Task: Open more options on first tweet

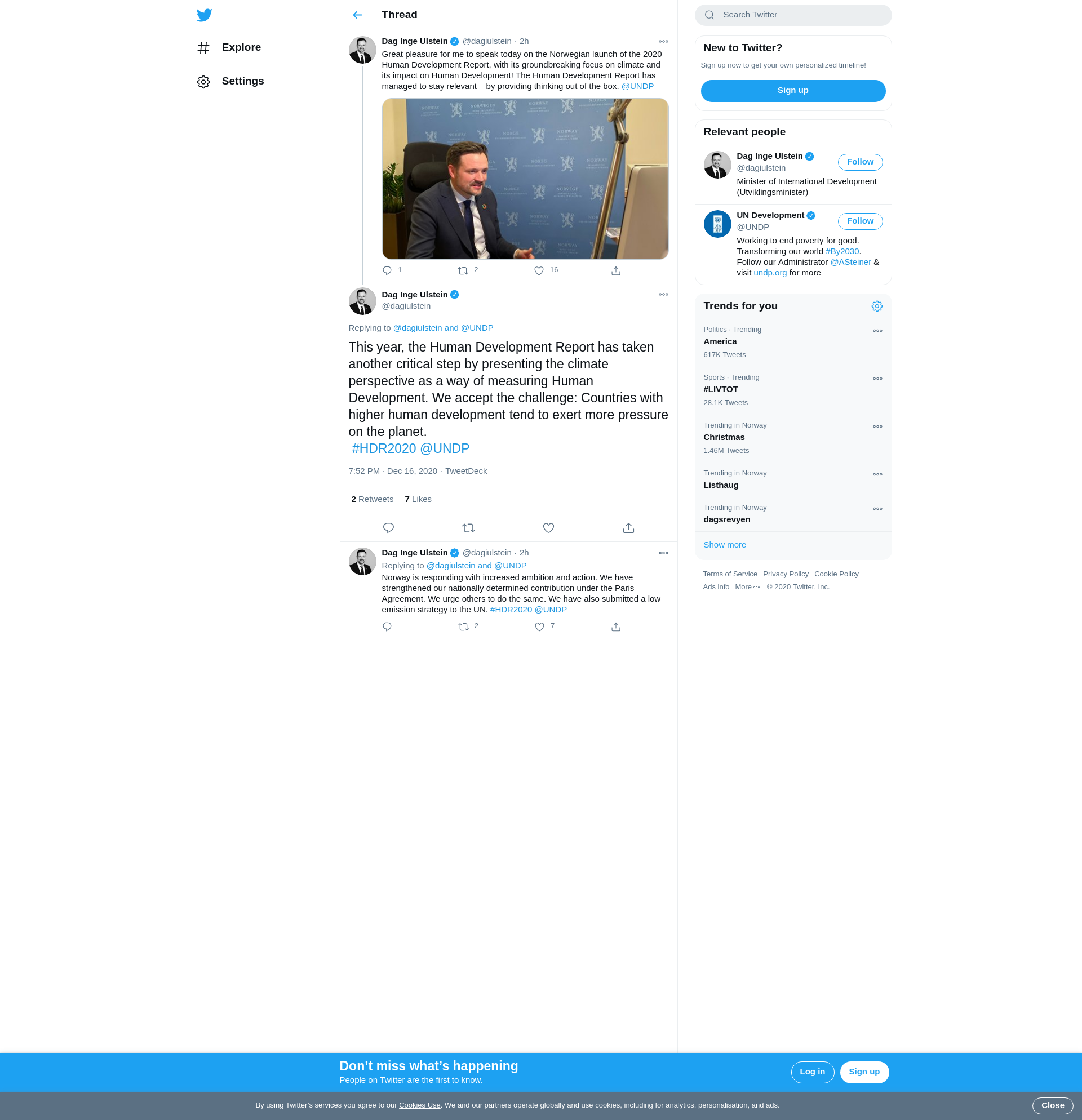Action: click(x=663, y=41)
